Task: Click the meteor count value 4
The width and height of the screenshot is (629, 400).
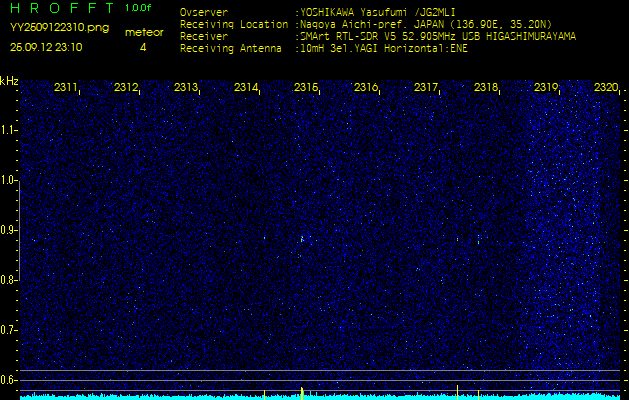Action: (x=143, y=47)
